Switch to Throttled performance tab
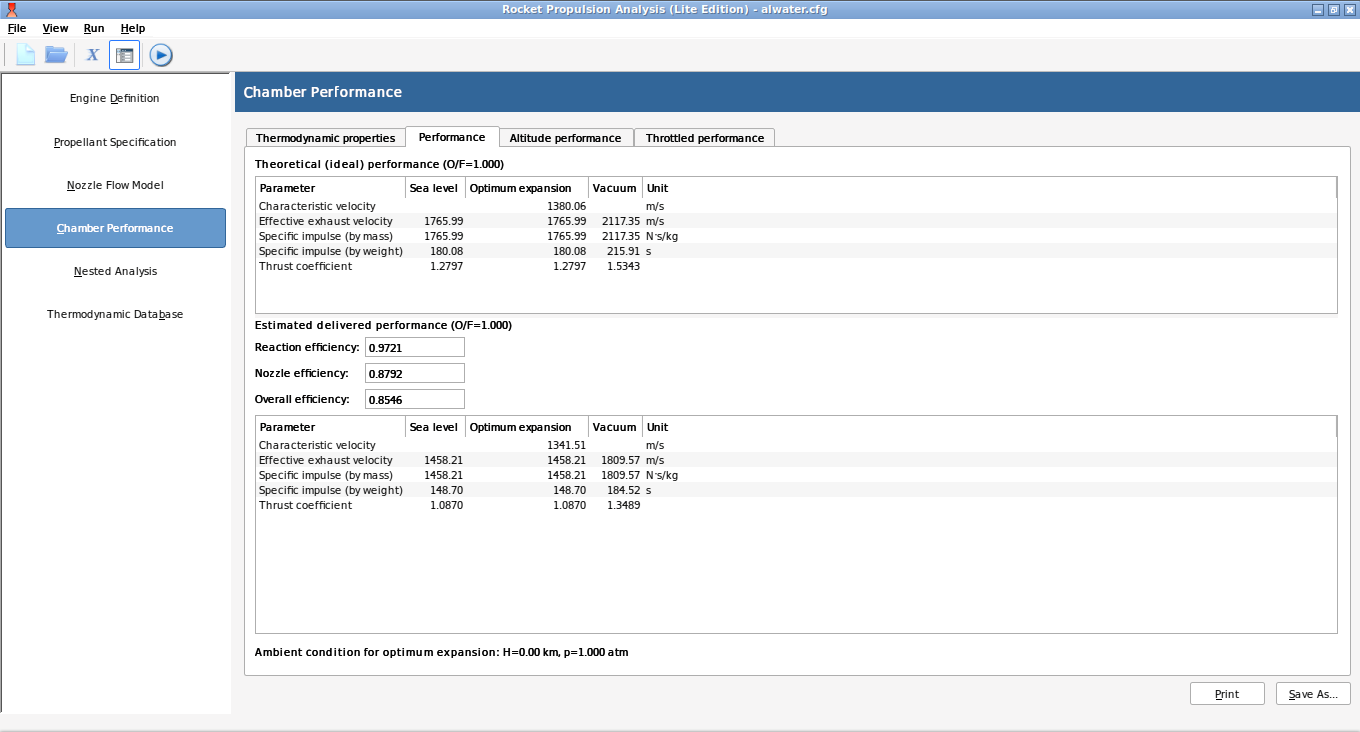The width and height of the screenshot is (1360, 732). [x=704, y=138]
